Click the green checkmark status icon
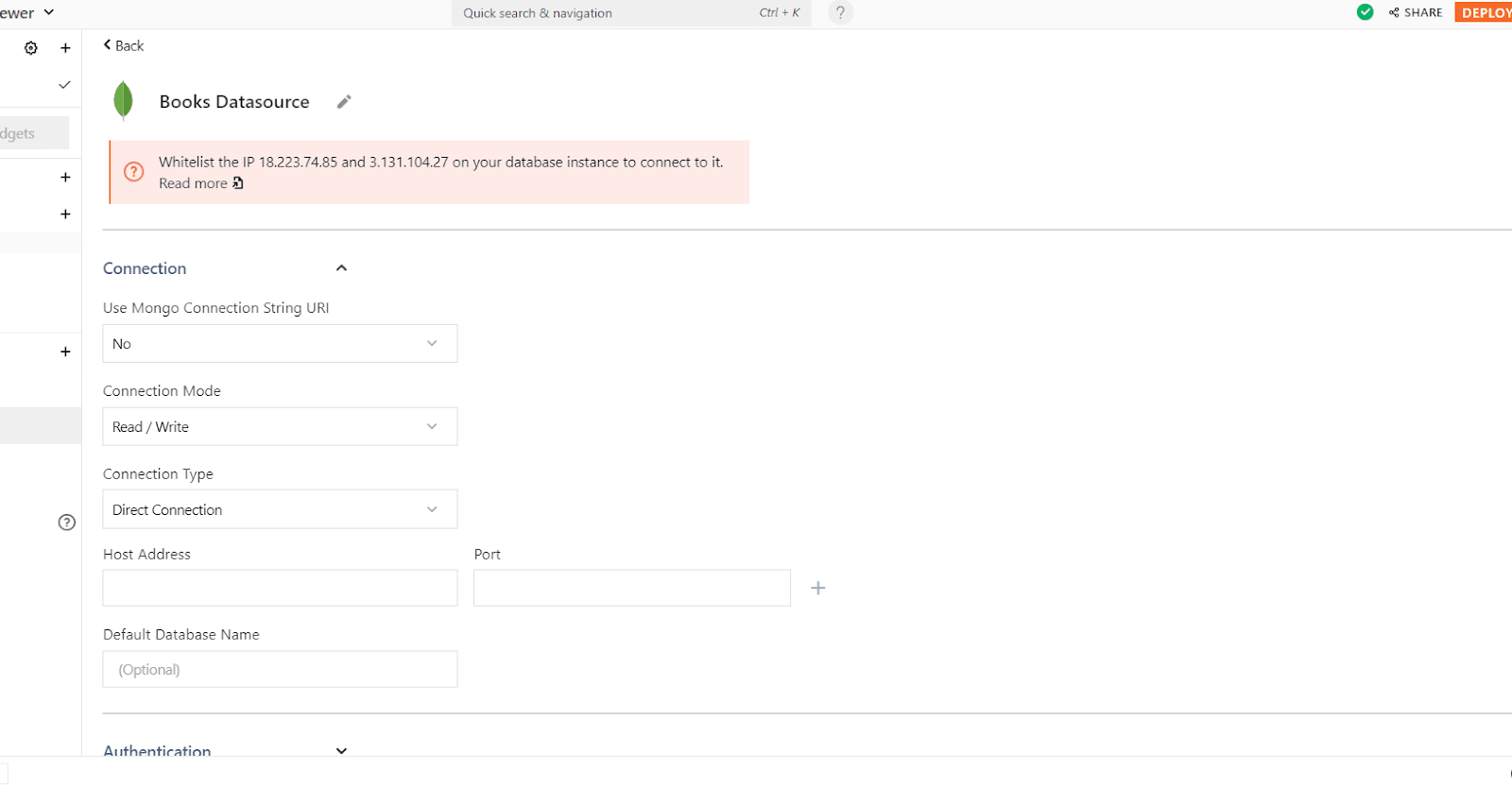The height and width of the screenshot is (789, 1512). (x=1365, y=12)
